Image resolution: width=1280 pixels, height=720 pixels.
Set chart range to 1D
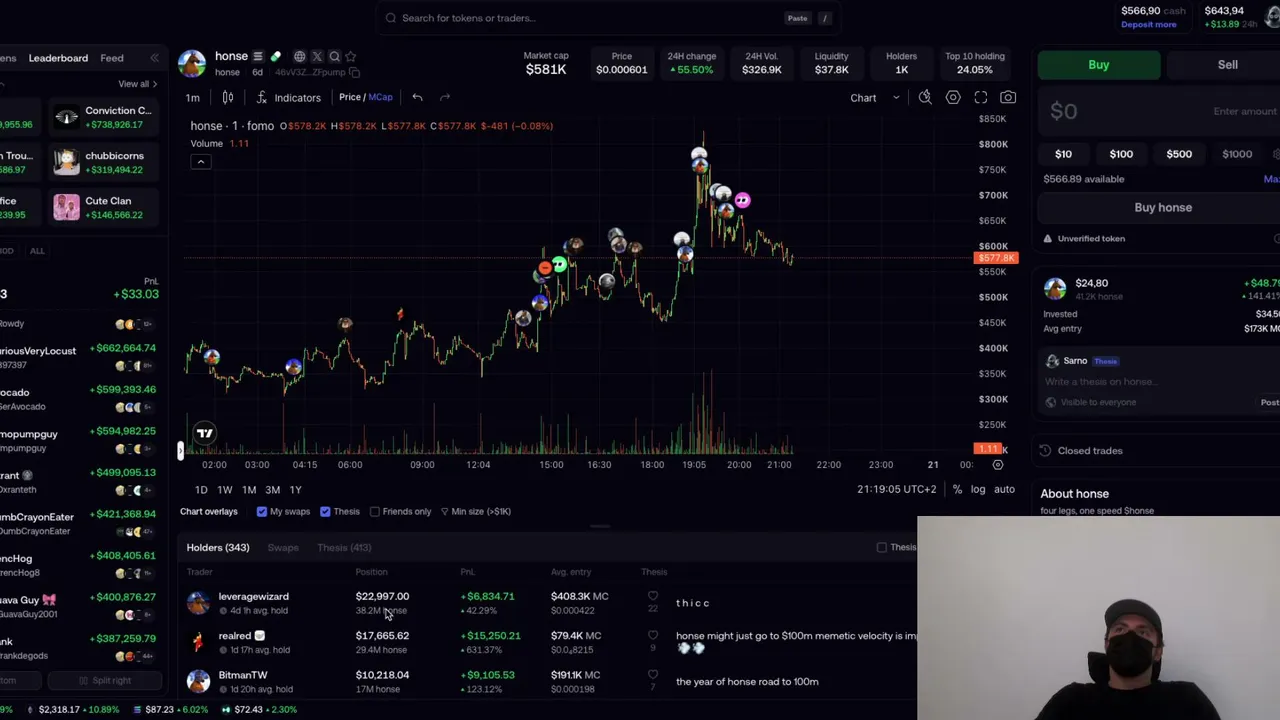[201, 489]
